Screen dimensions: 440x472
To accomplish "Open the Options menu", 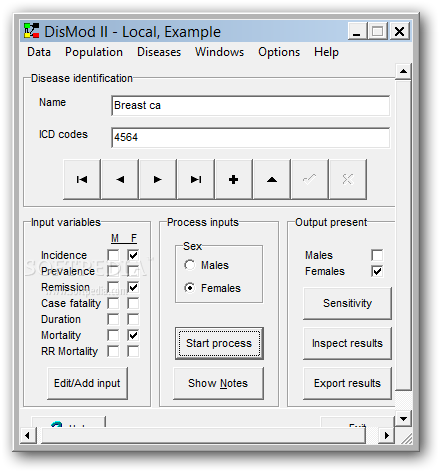I will point(279,52).
